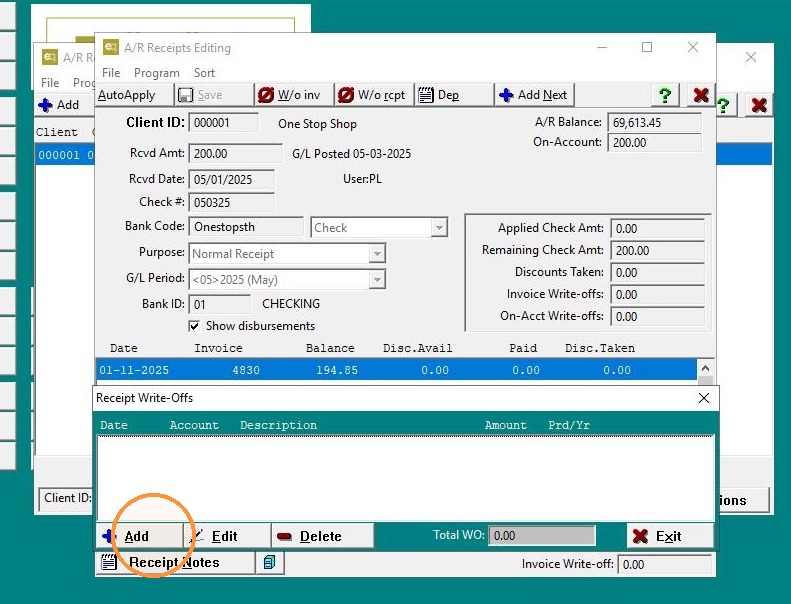Image resolution: width=791 pixels, height=604 pixels.
Task: Click the G/L Posted 05-03-2025 text
Action: pyautogui.click(x=352, y=154)
